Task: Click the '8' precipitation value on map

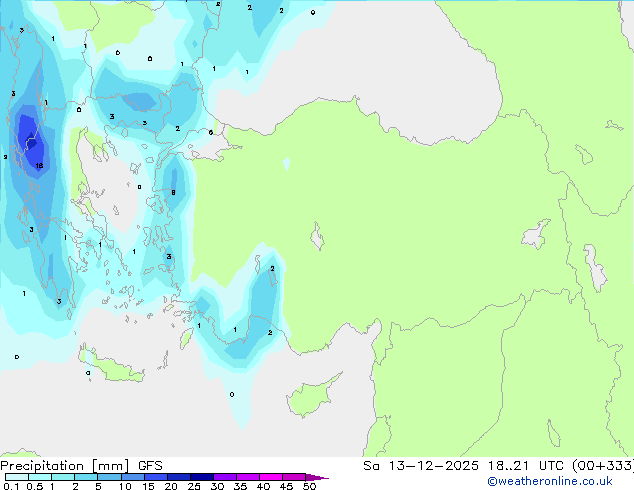Action: (173, 192)
